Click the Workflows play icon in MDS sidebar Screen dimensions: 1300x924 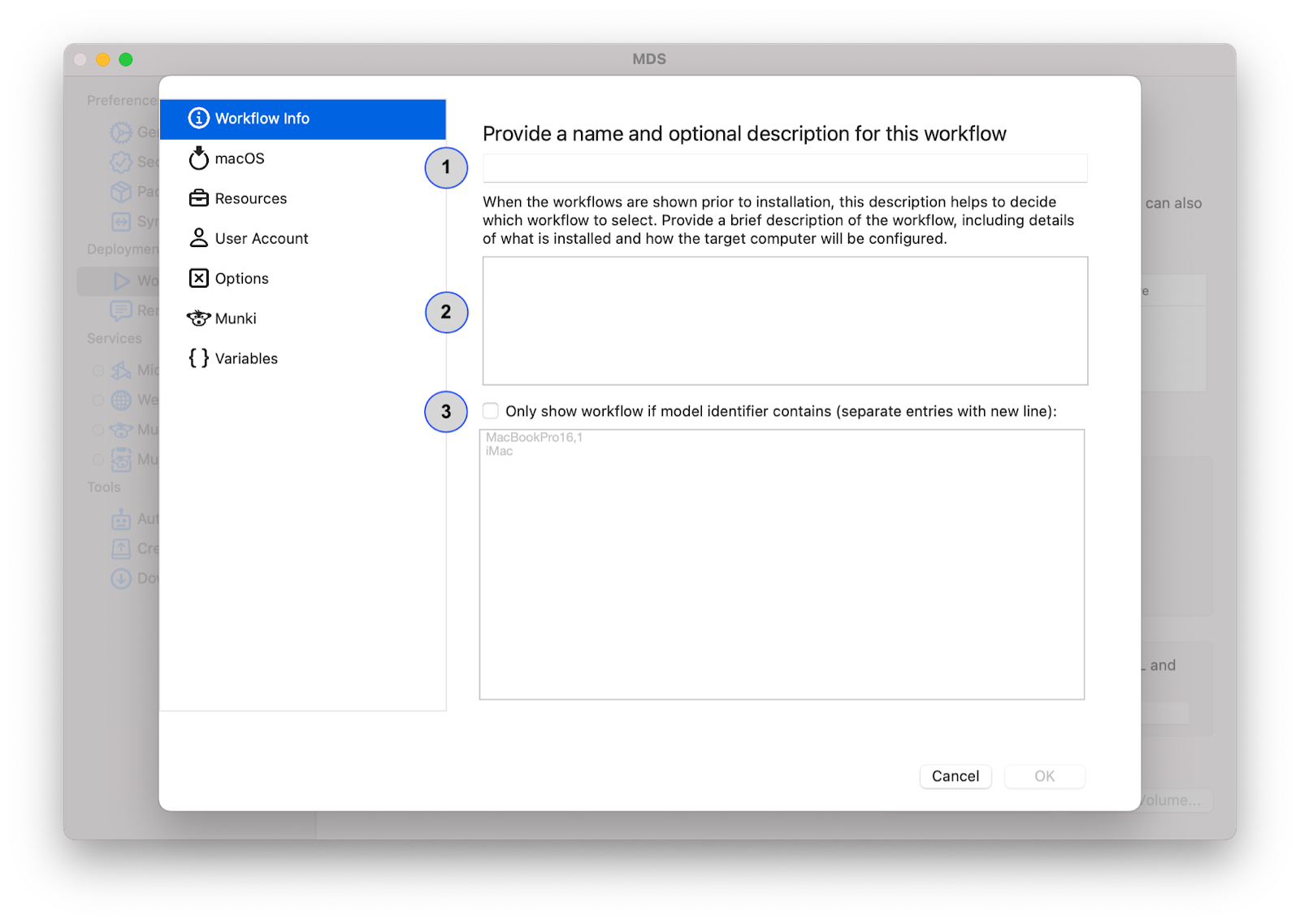pyautogui.click(x=122, y=281)
